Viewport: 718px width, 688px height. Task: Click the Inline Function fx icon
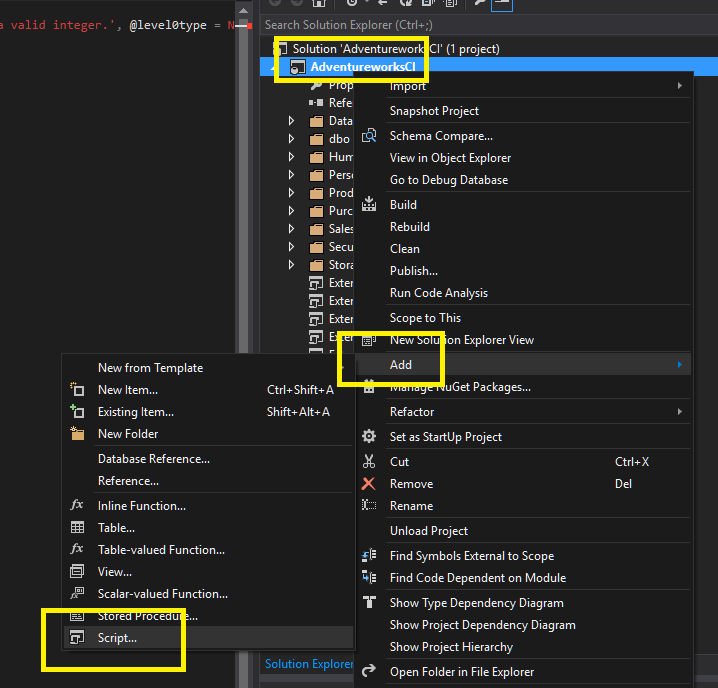click(x=77, y=505)
